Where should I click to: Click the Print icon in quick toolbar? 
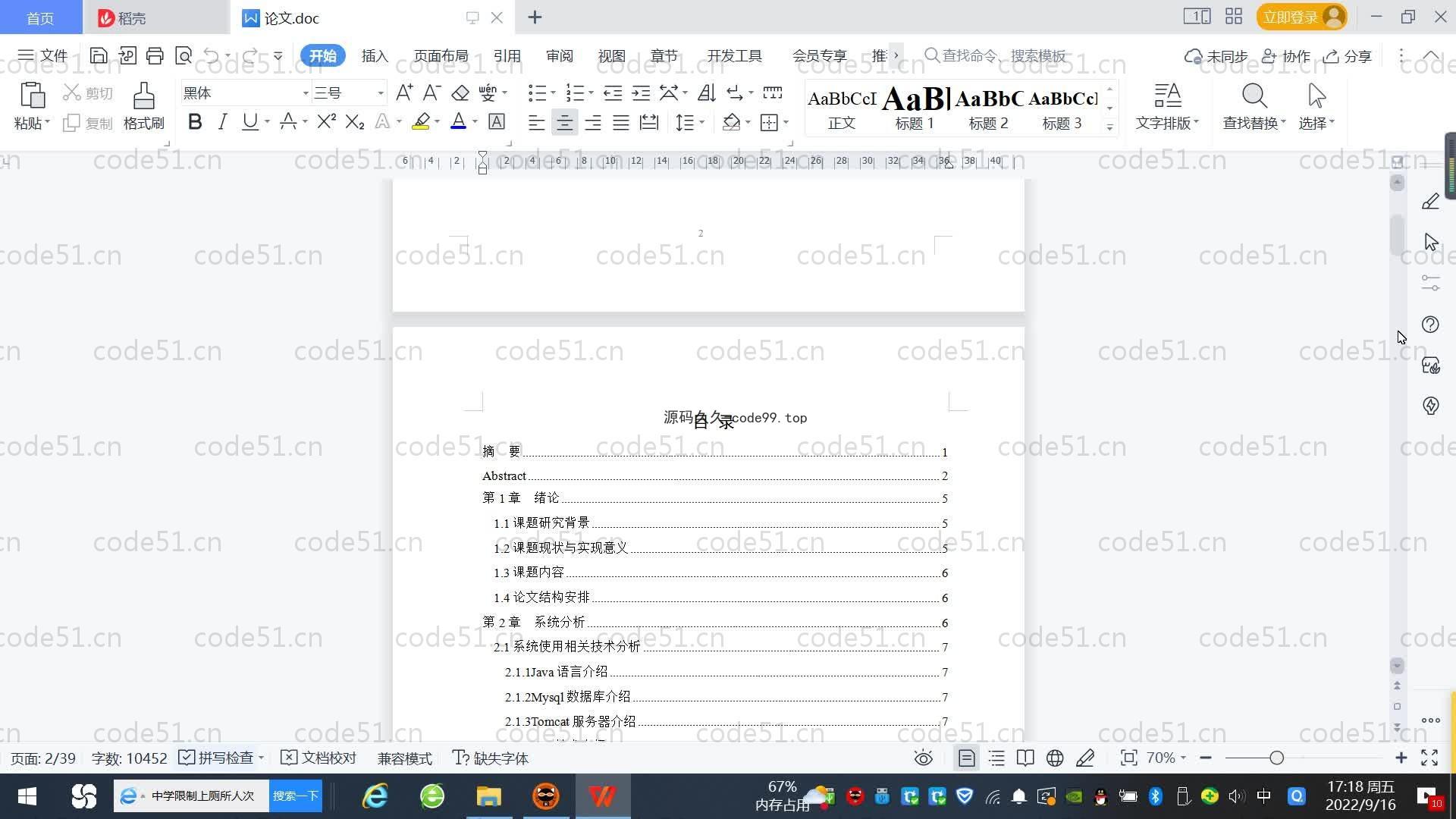click(x=155, y=55)
